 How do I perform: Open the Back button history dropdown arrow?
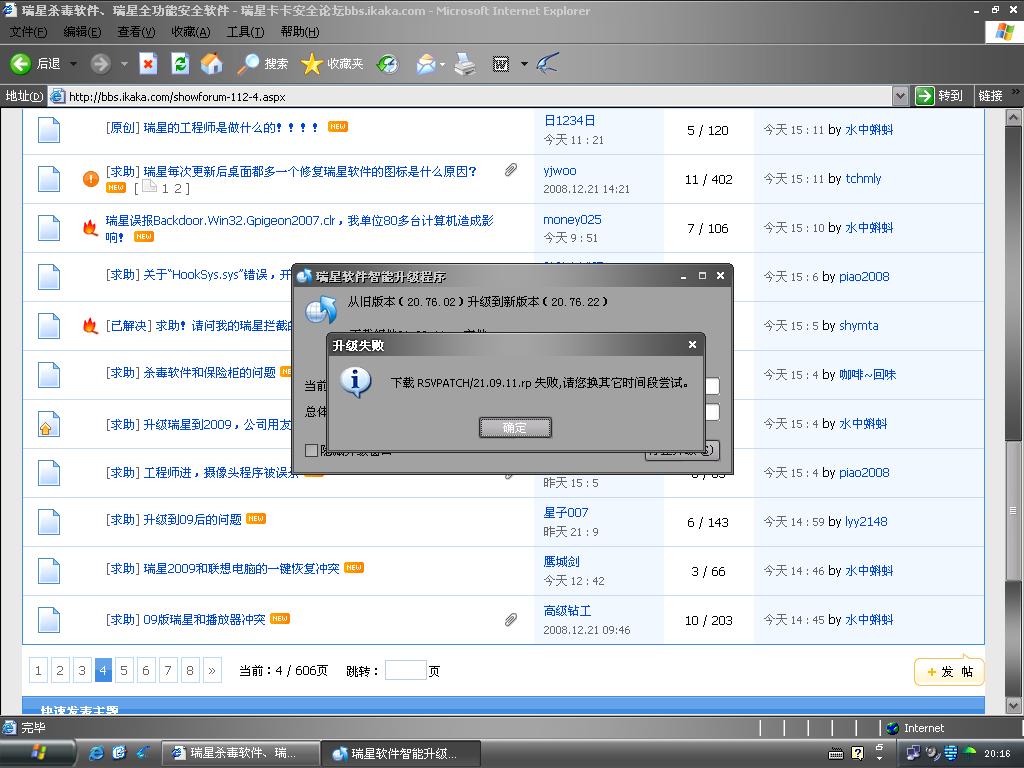pos(73,63)
